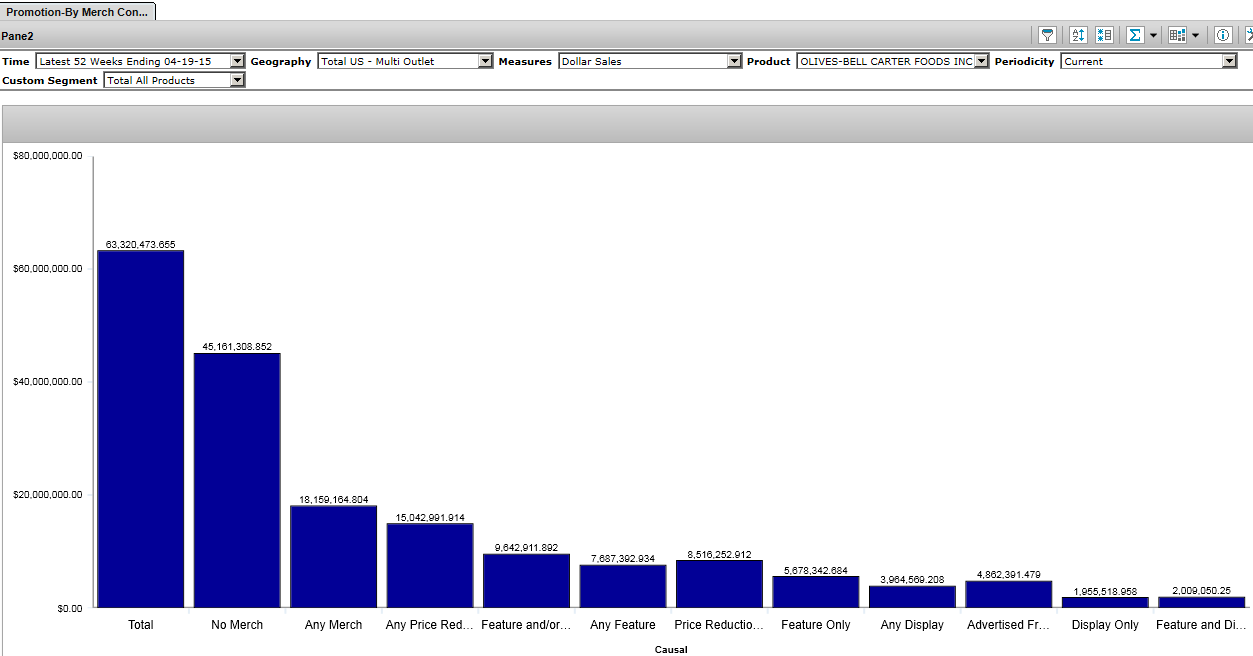The image size is (1253, 656).
Task: Click the A-Z sort icon
Action: (x=1078, y=35)
